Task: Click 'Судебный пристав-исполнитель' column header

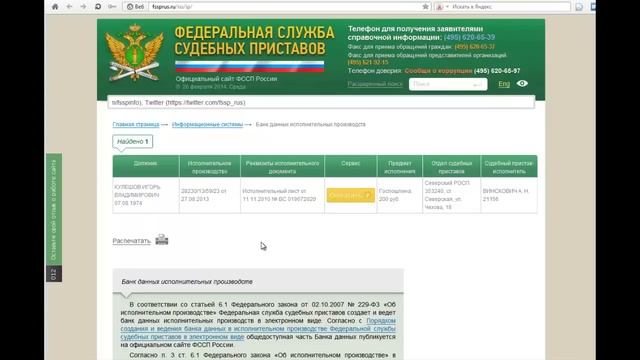Action: 509,167
